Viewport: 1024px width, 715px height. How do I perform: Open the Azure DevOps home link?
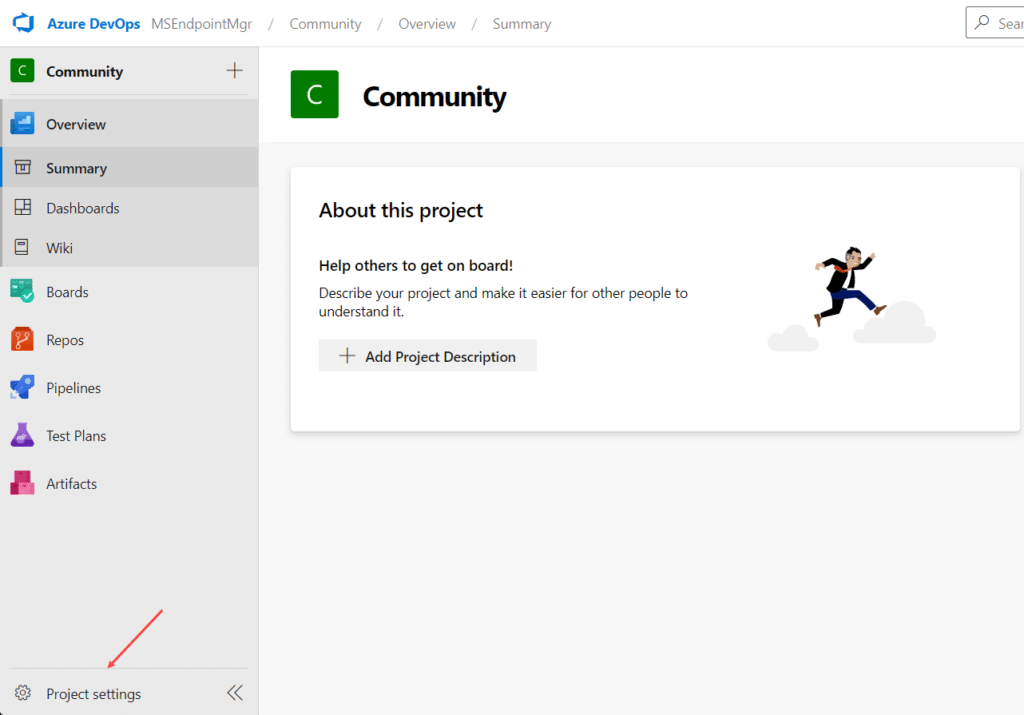click(93, 24)
